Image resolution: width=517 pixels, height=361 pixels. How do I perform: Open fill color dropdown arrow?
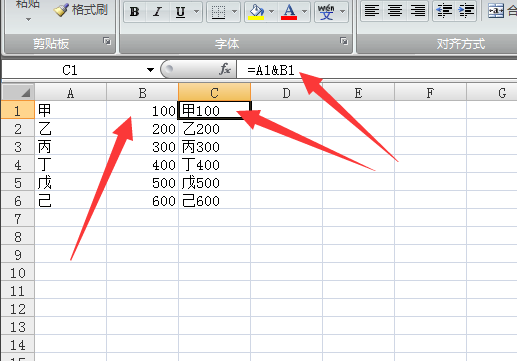click(x=271, y=12)
